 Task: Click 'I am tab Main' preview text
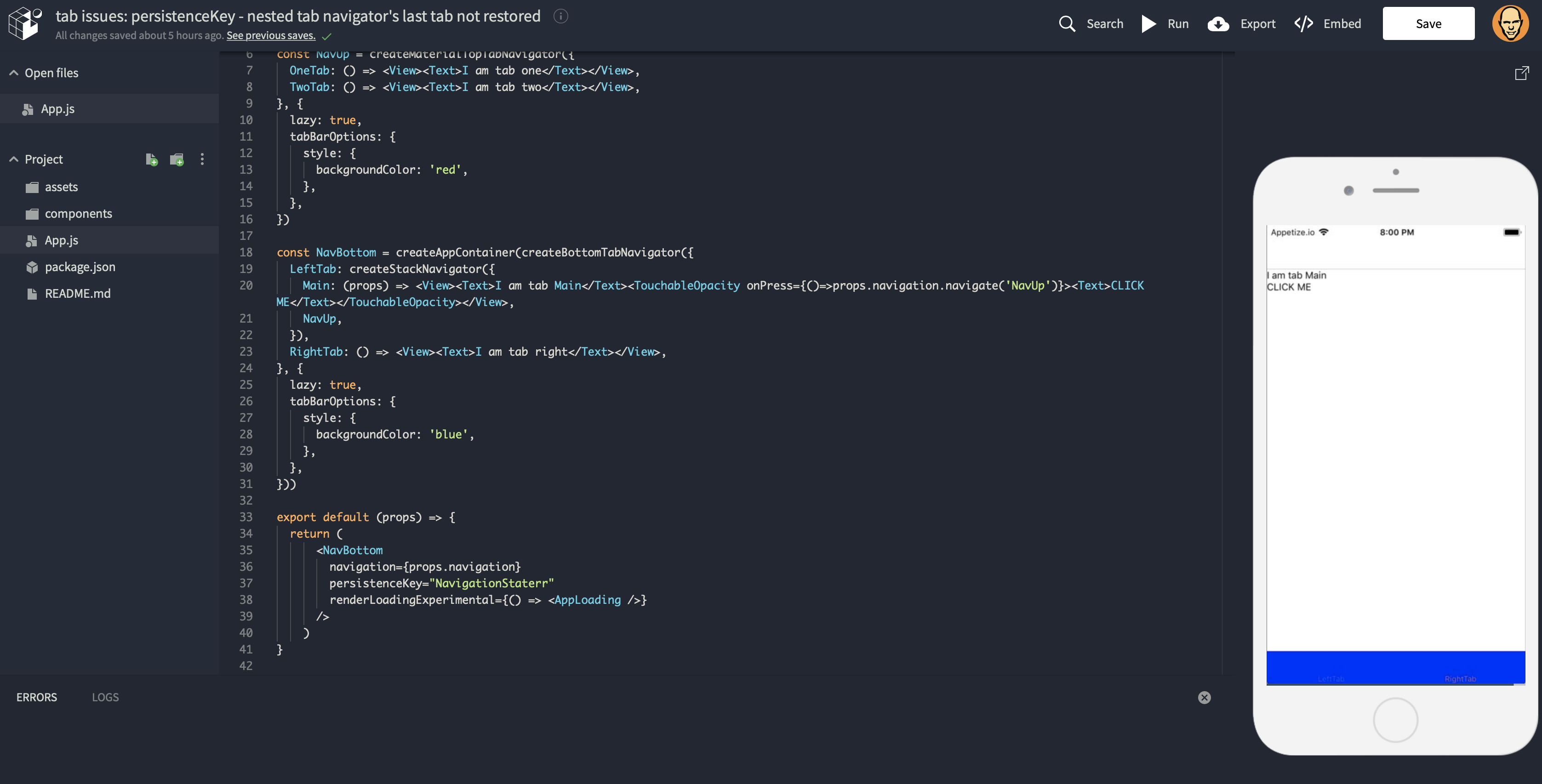click(1296, 275)
